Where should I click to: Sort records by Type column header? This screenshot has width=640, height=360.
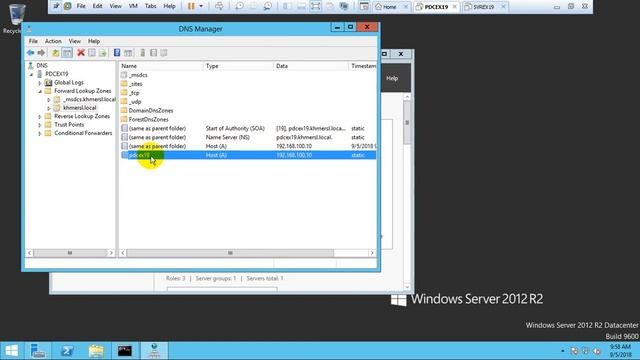[x=238, y=66]
